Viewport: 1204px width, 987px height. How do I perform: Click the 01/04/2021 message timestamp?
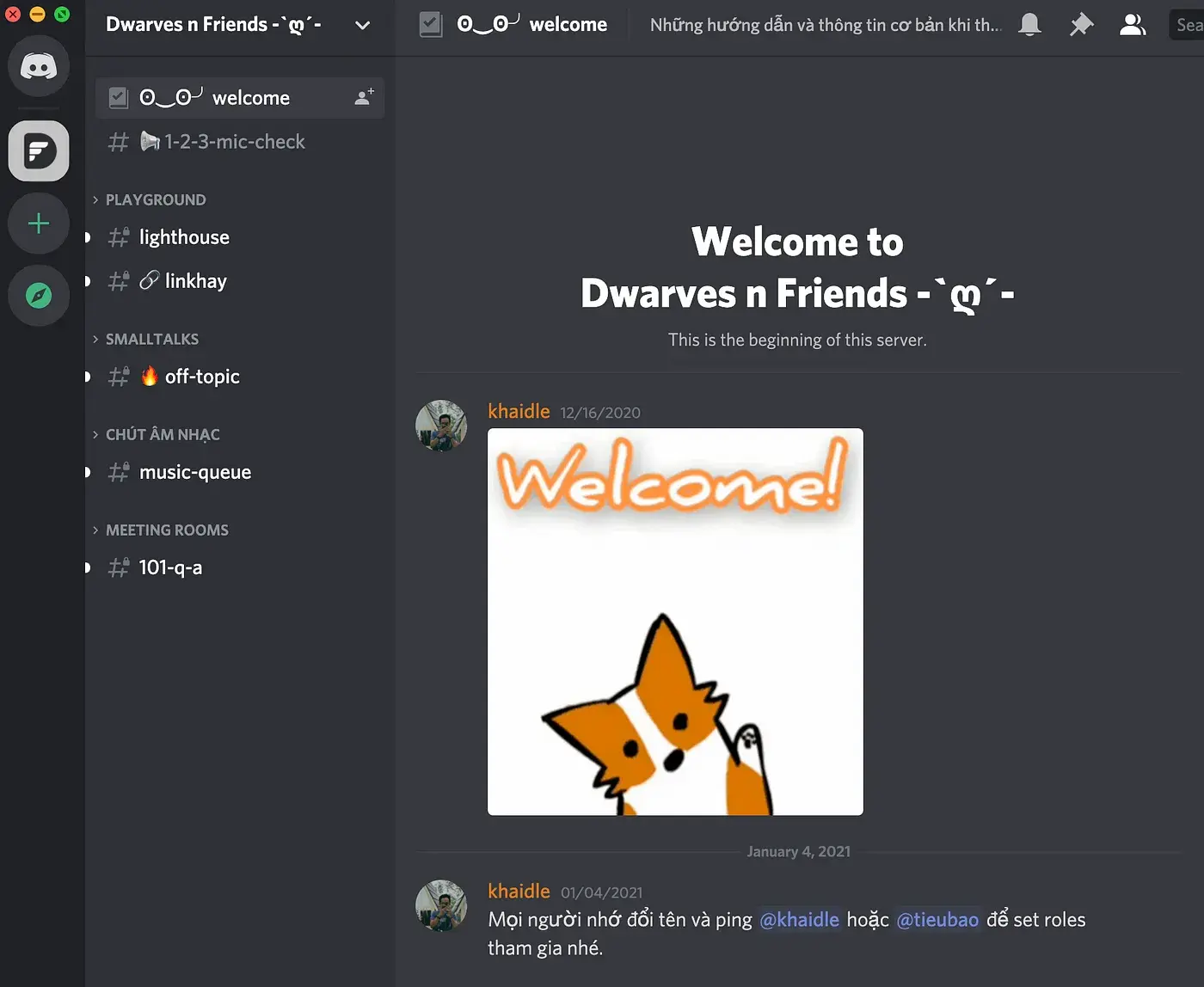[x=602, y=892]
